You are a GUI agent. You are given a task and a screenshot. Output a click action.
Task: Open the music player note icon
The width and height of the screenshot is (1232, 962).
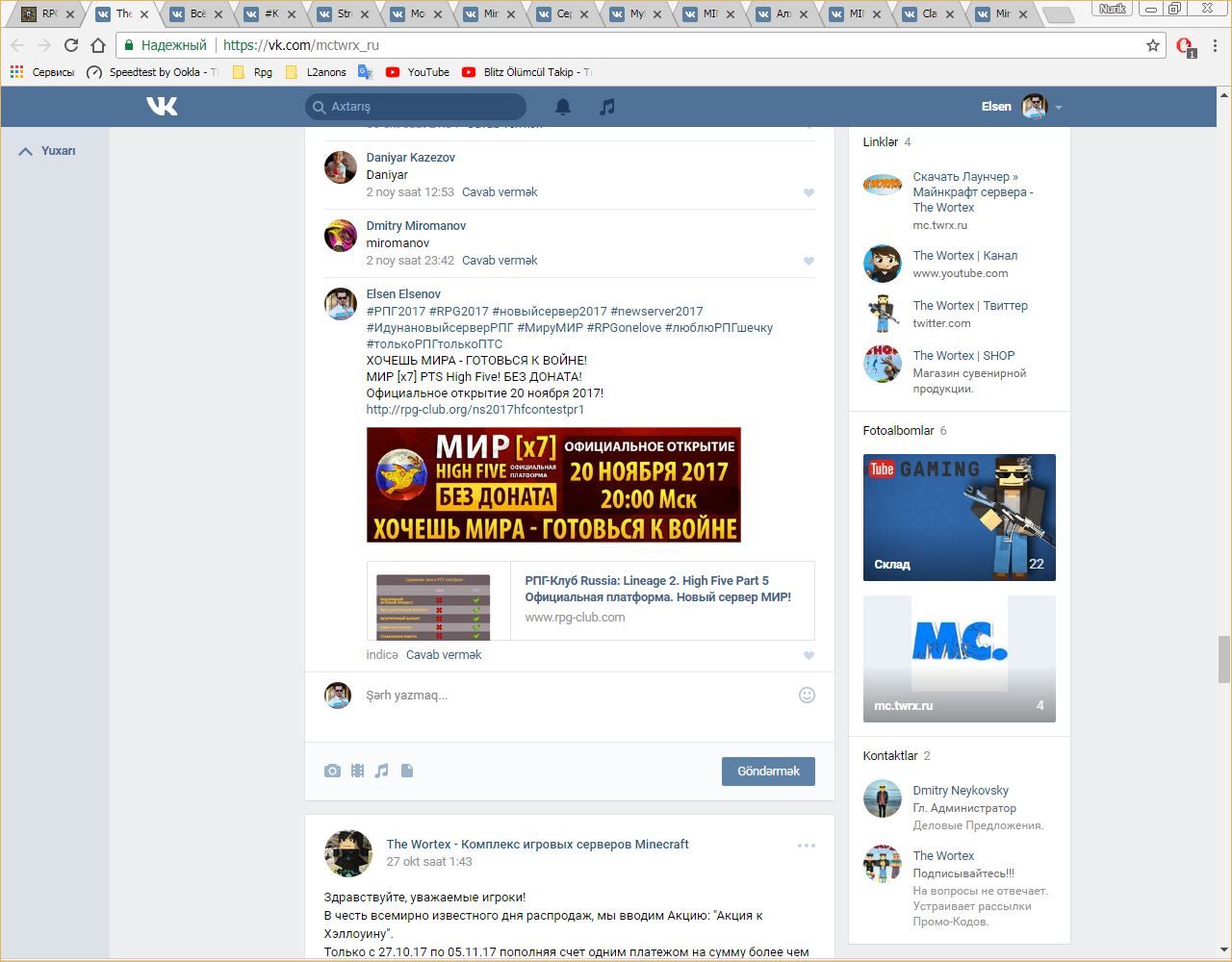click(606, 107)
